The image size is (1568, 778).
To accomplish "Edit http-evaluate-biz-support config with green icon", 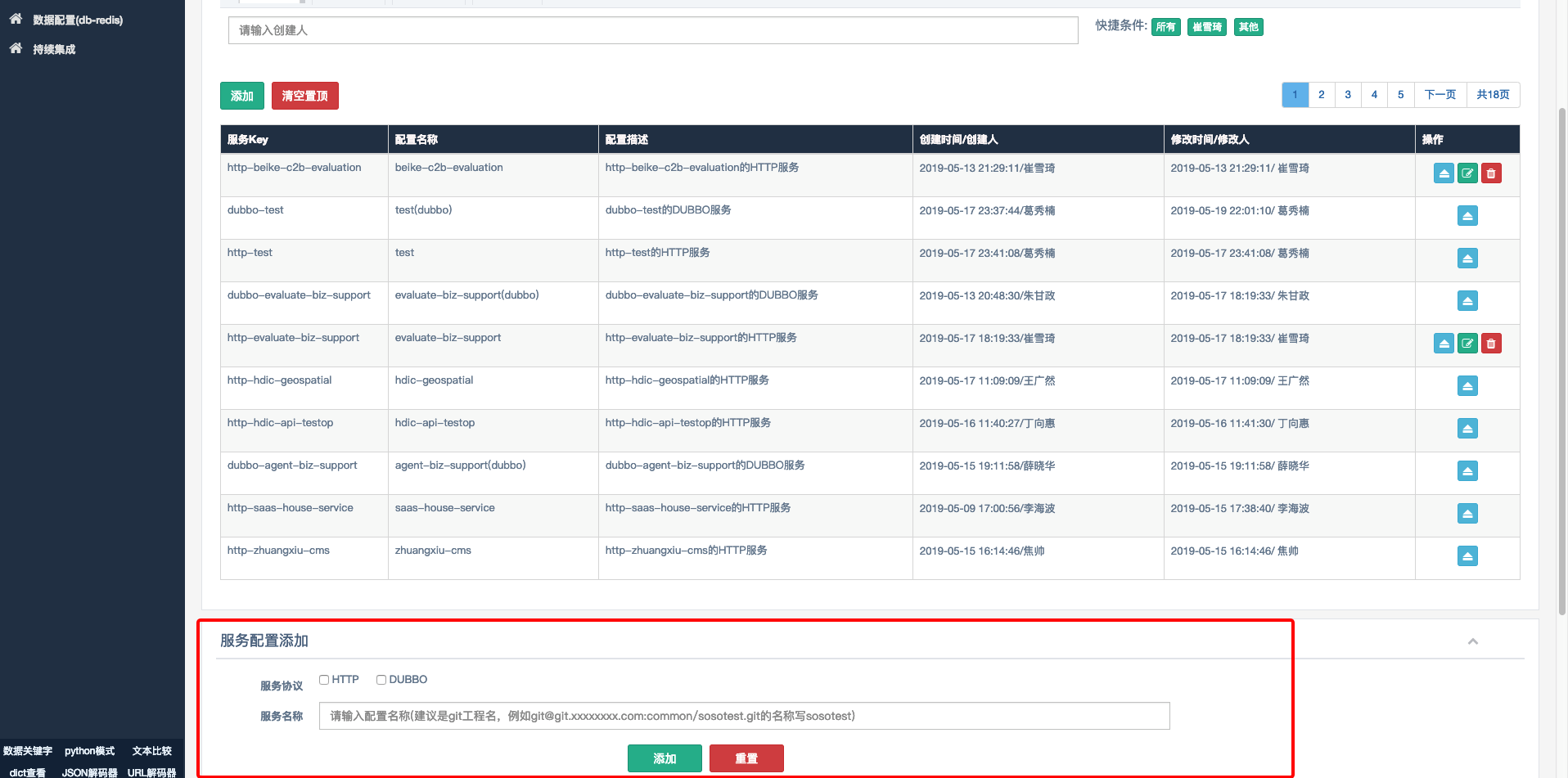I will pyautogui.click(x=1467, y=344).
